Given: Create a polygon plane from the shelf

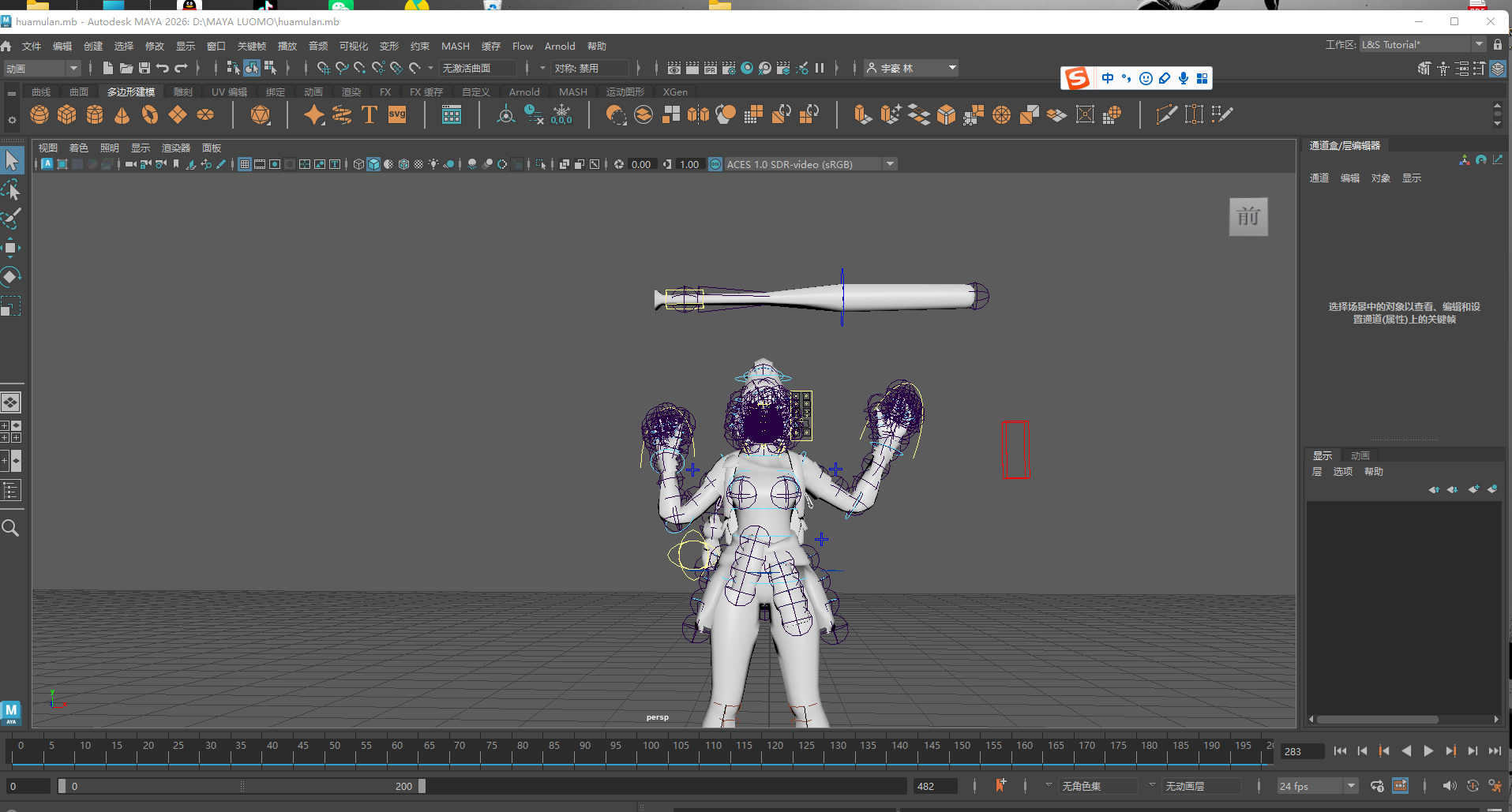Looking at the screenshot, I should (x=178, y=115).
